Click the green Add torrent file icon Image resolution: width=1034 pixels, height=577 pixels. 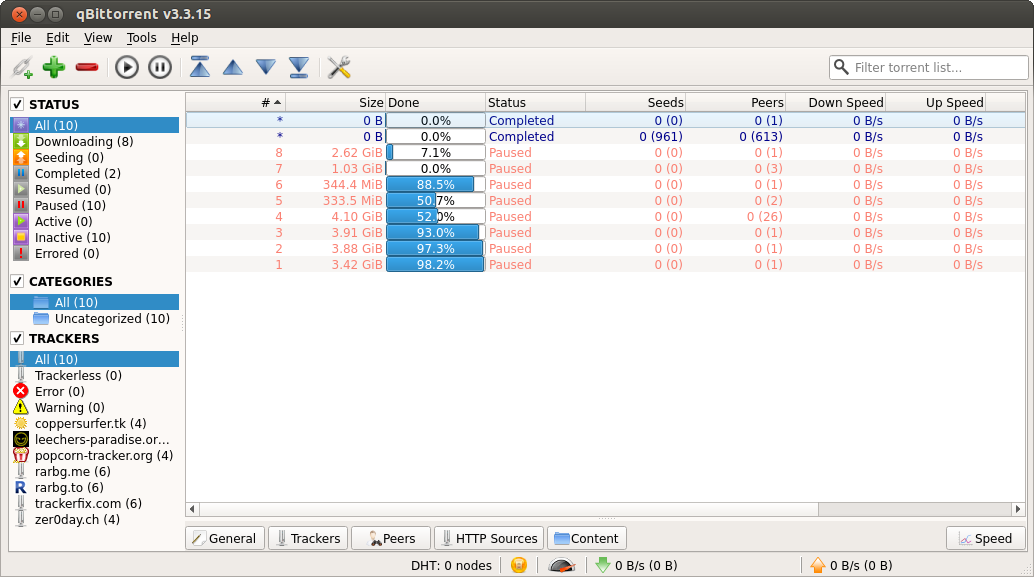pyautogui.click(x=54, y=67)
